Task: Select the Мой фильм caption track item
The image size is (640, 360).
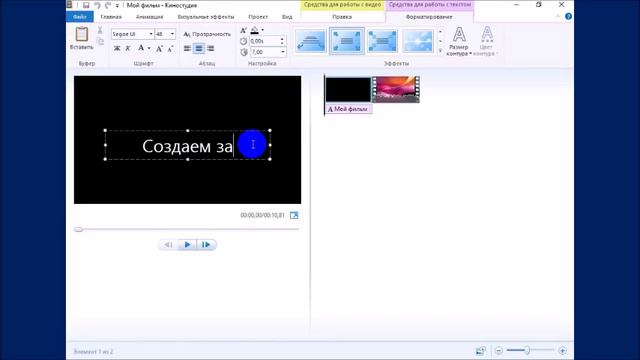Action: pos(349,109)
